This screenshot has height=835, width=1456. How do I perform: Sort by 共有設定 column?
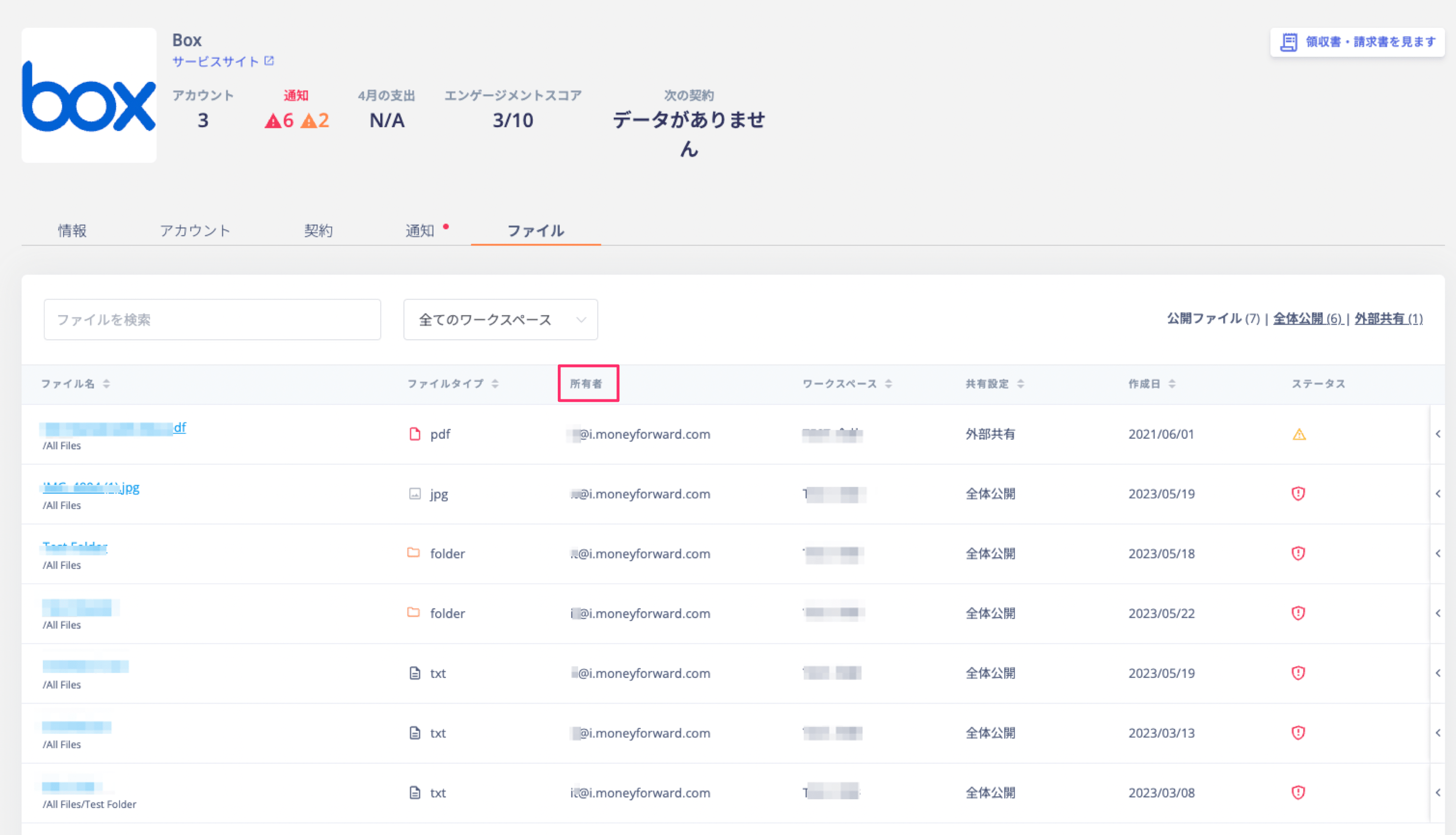[x=995, y=384]
